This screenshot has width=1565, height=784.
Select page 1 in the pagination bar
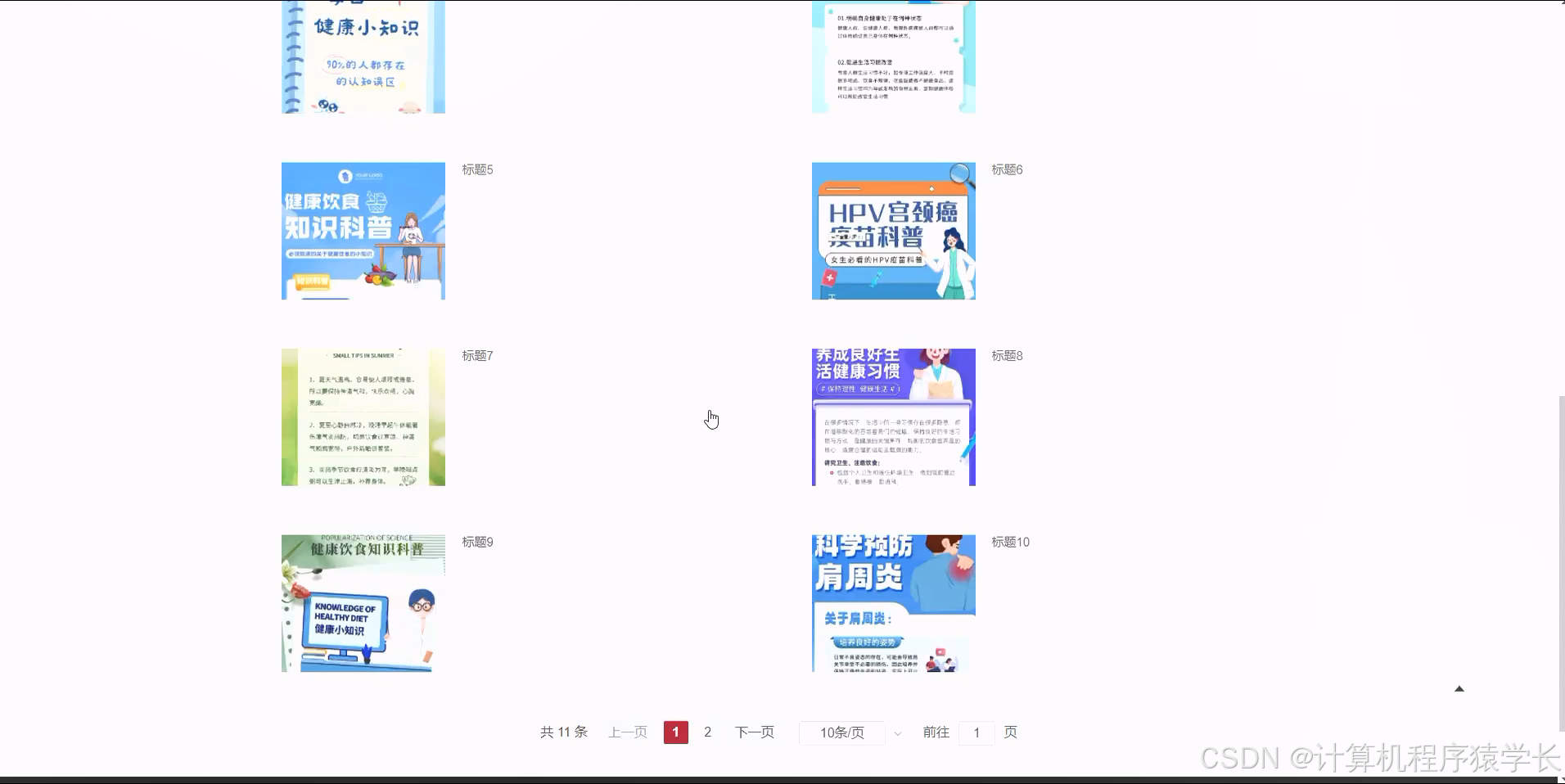(675, 732)
